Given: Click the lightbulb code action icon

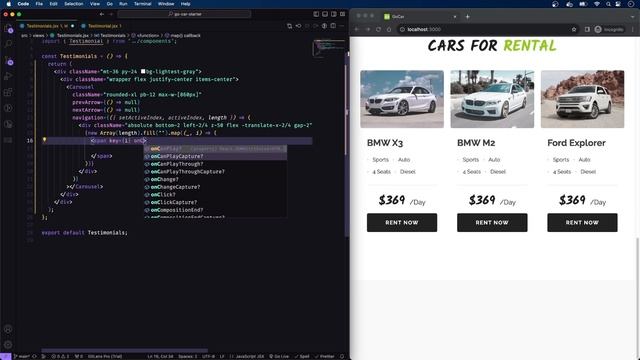Looking at the screenshot, I should [x=44, y=140].
